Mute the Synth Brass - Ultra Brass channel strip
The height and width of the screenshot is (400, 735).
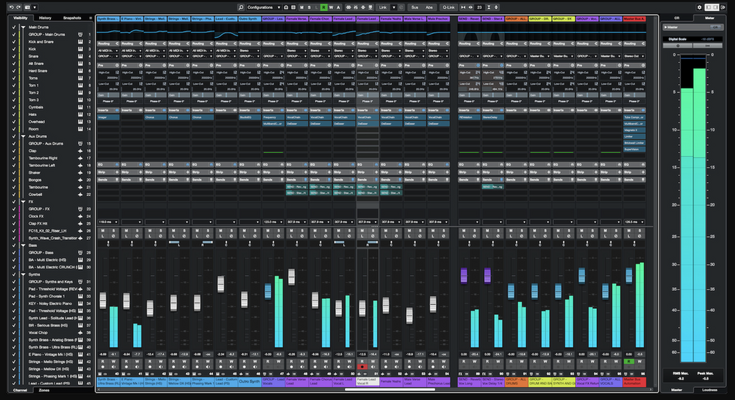pos(103,231)
